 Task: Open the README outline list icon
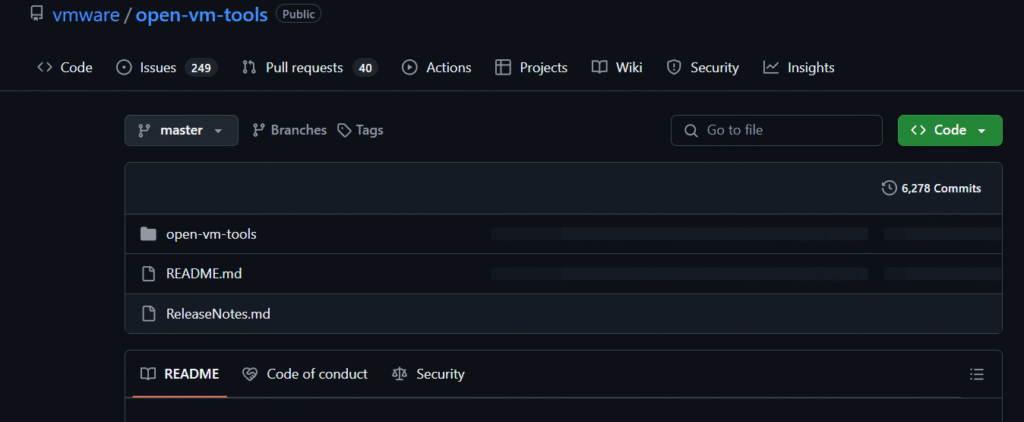click(x=976, y=374)
